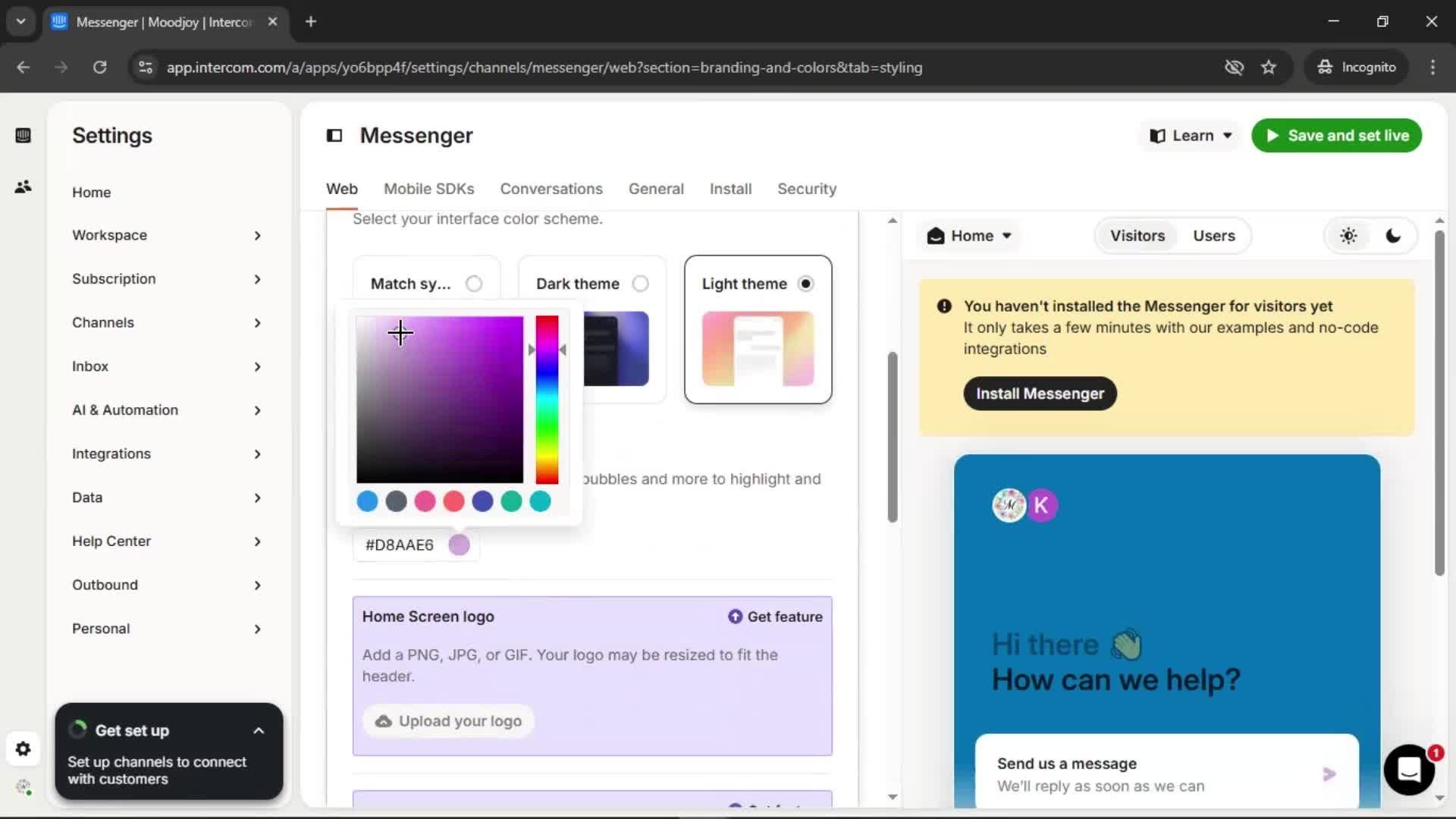
Task: Click the sun light-mode preview icon
Action: point(1348,236)
